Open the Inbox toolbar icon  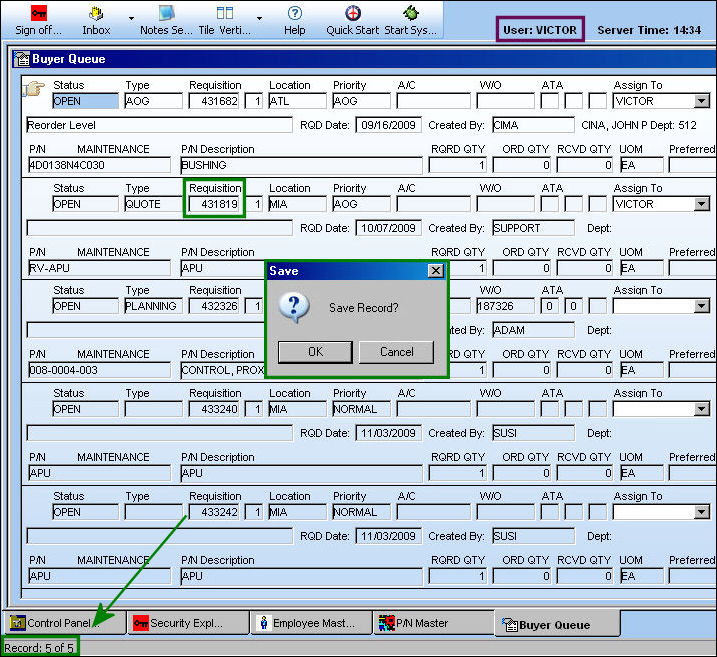(x=96, y=13)
